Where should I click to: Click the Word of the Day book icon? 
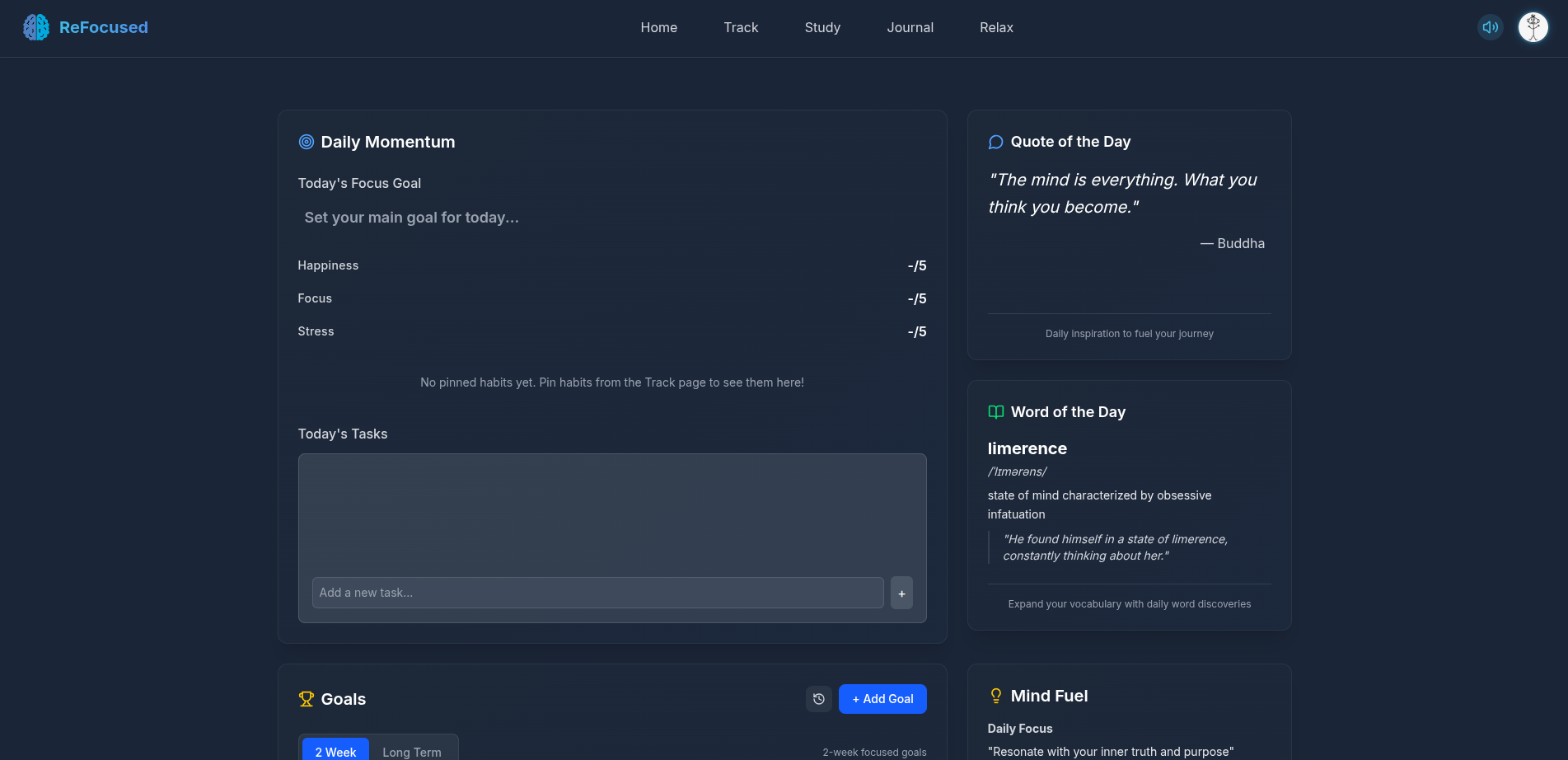(x=995, y=411)
